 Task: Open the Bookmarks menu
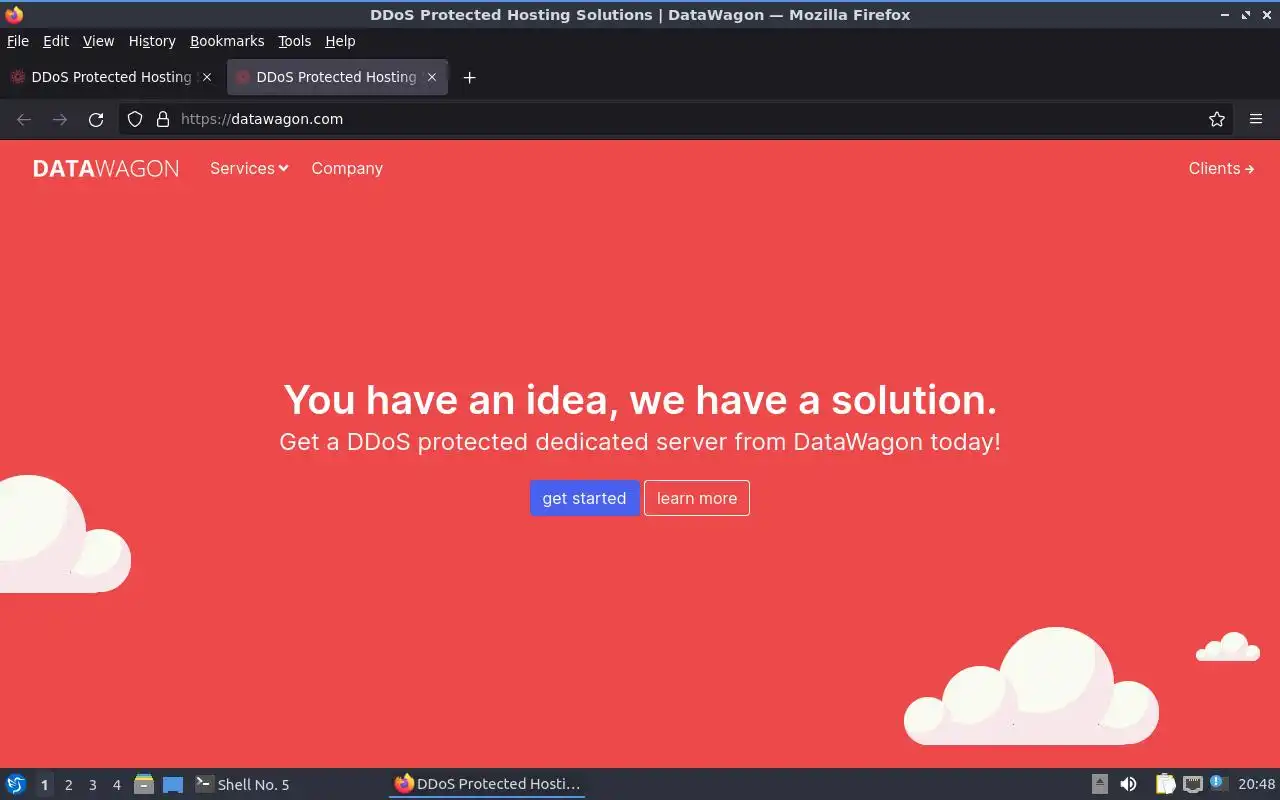tap(227, 41)
